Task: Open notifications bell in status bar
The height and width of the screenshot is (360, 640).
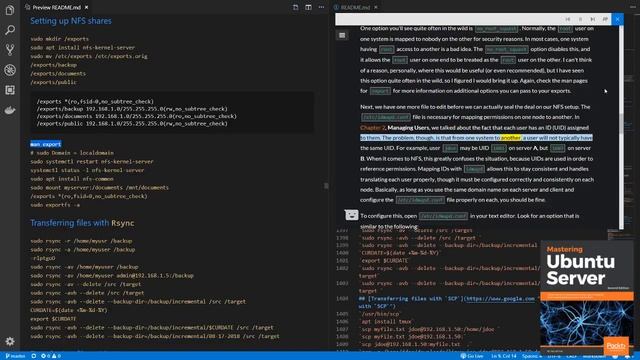Action: (x=628, y=356)
